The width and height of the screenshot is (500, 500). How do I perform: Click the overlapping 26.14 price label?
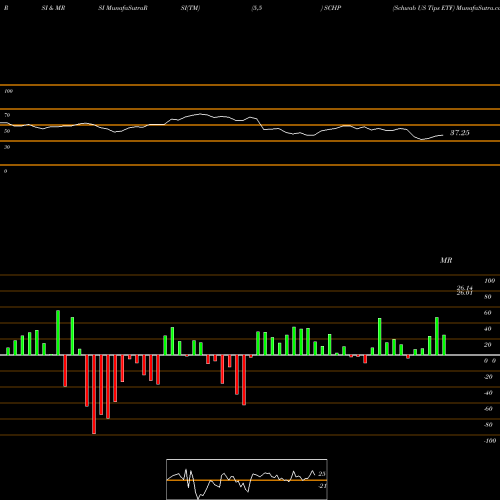click(465, 288)
